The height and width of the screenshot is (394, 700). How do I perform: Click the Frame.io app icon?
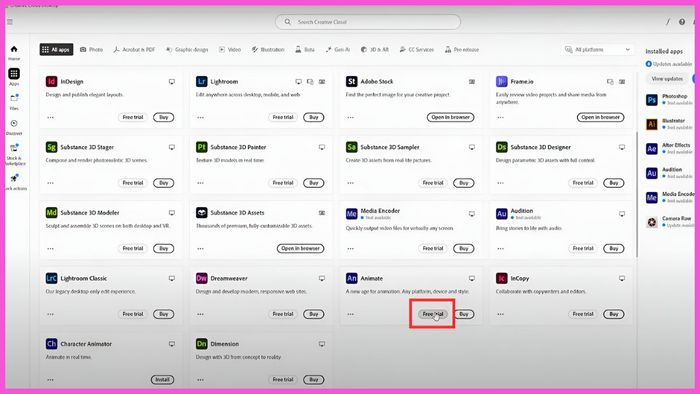[501, 81]
